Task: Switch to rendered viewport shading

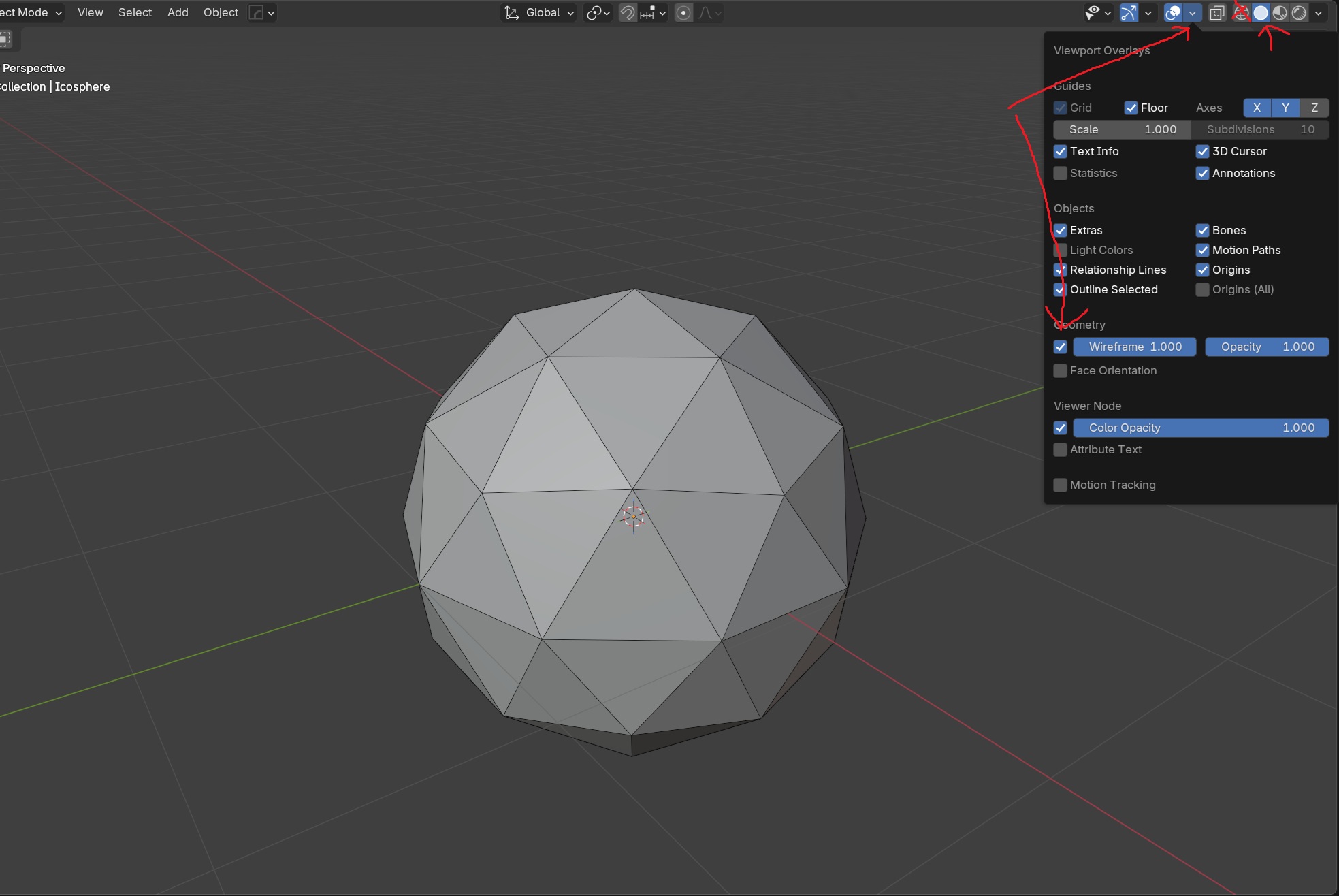Action: 1299,13
